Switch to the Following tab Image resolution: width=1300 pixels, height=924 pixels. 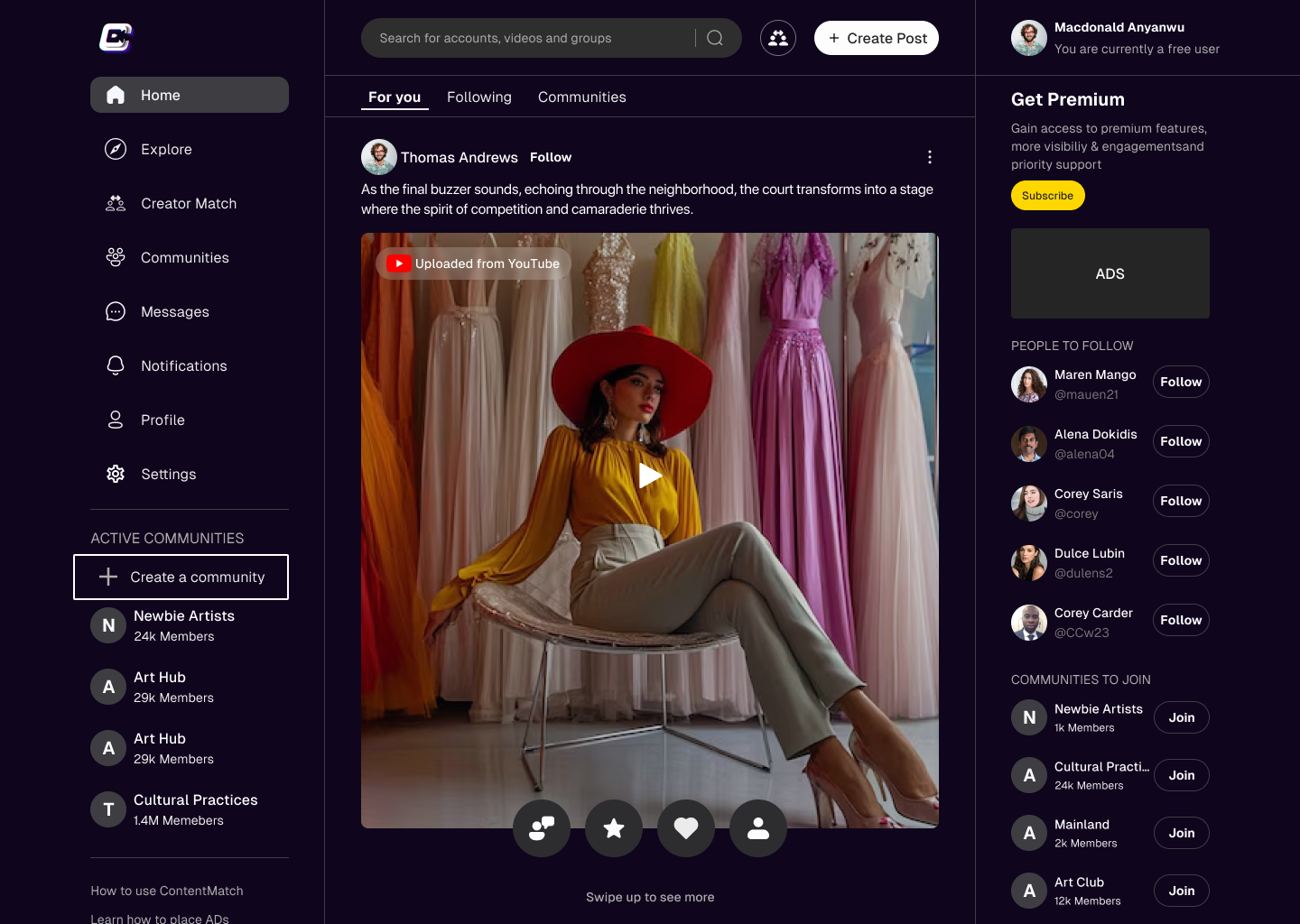(x=478, y=97)
